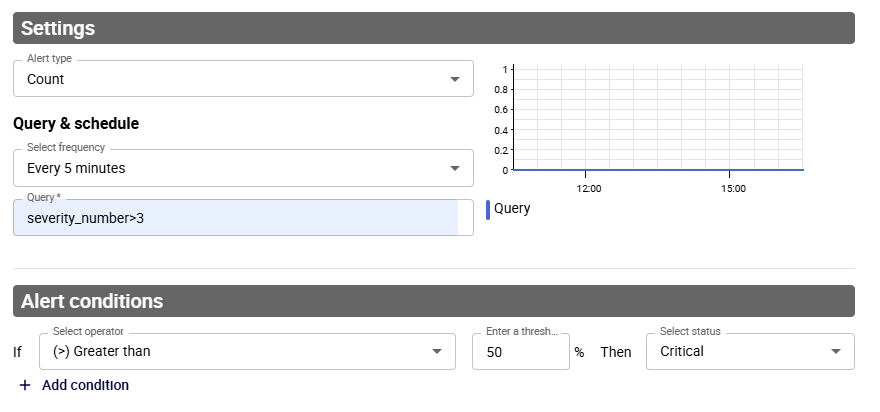Click the 12:00 time axis label
Screen dimensions: 880x412
click(588, 188)
